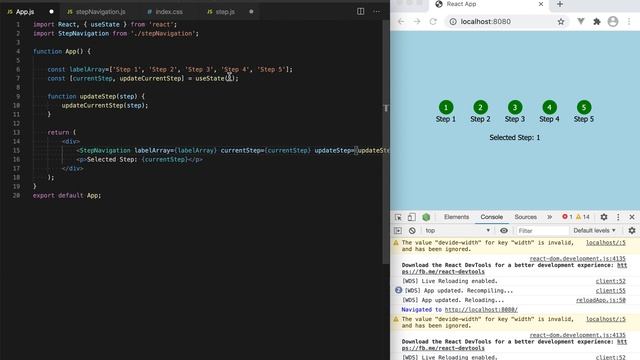Activate the DevTools inspect element tool

coord(398,217)
